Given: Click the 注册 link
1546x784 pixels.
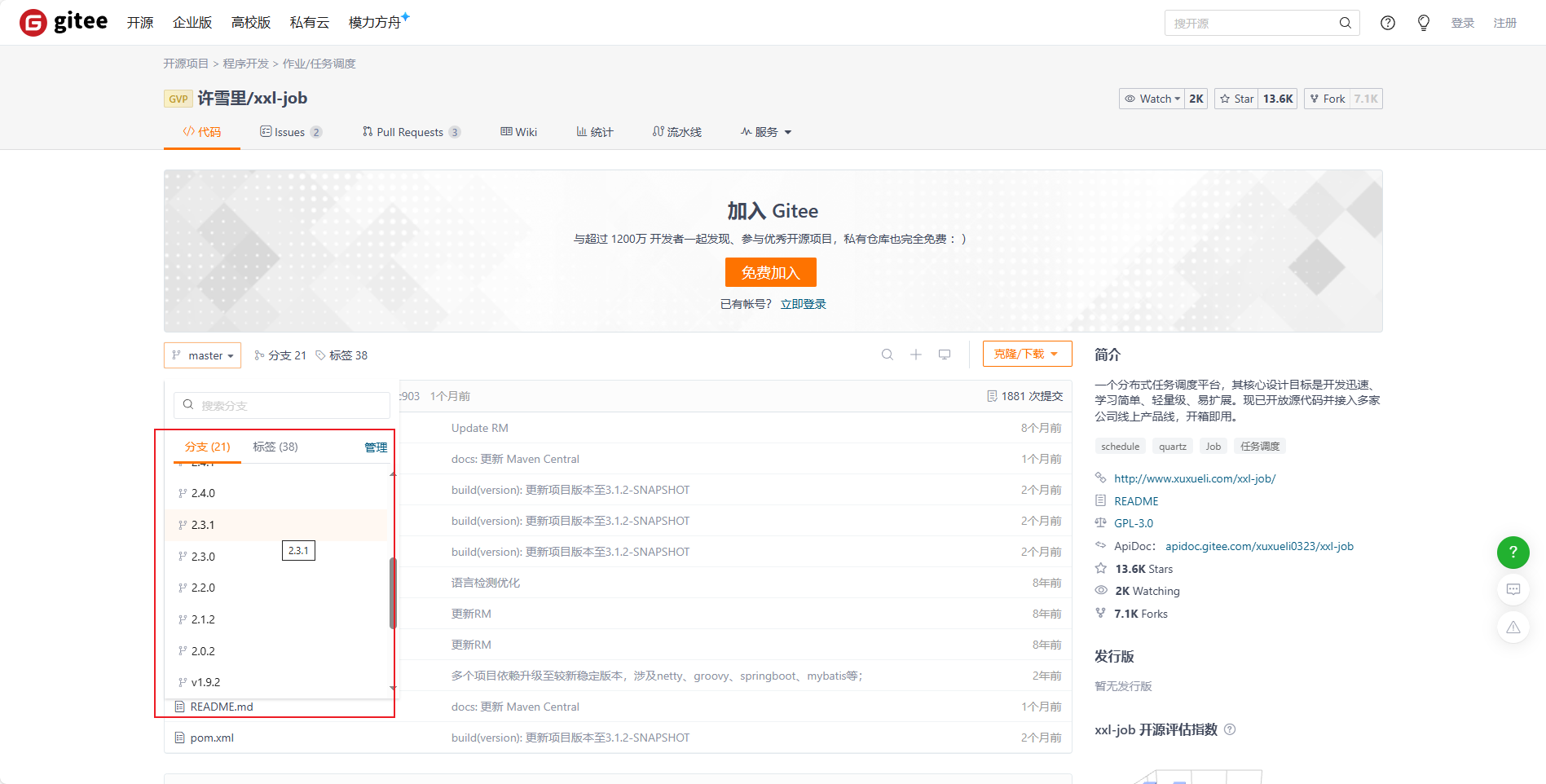Looking at the screenshot, I should click(x=1505, y=23).
